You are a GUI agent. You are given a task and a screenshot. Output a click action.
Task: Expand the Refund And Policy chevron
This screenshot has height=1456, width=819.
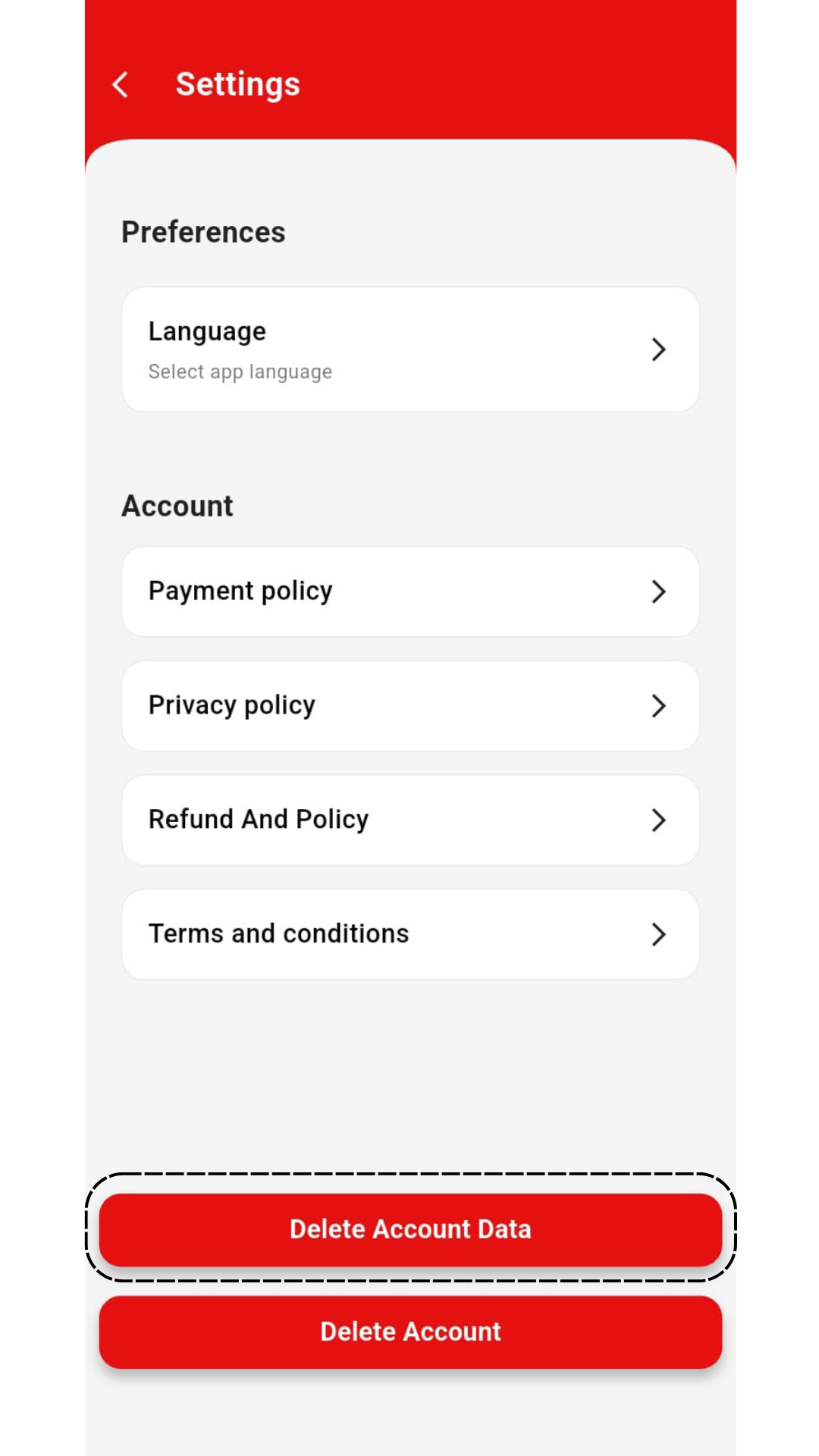658,820
